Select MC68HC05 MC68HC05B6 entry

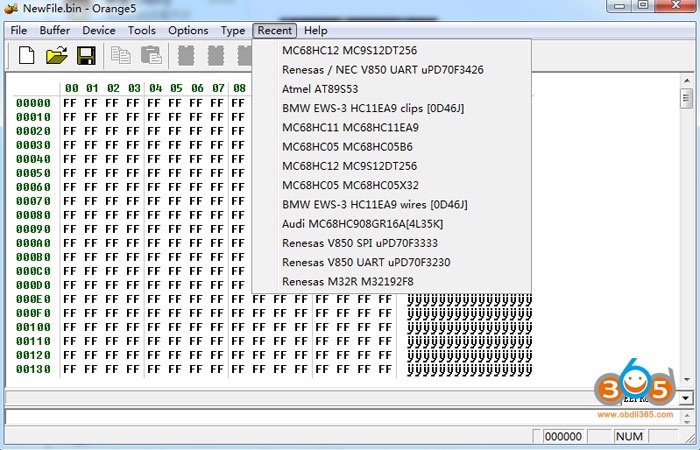click(x=392, y=146)
